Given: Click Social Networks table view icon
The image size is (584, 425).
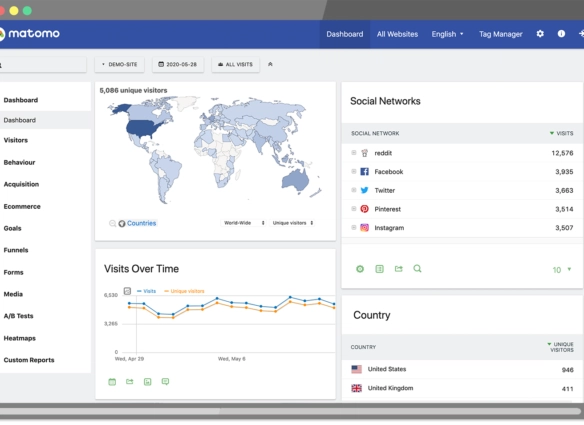Looking at the screenshot, I should click(x=380, y=269).
